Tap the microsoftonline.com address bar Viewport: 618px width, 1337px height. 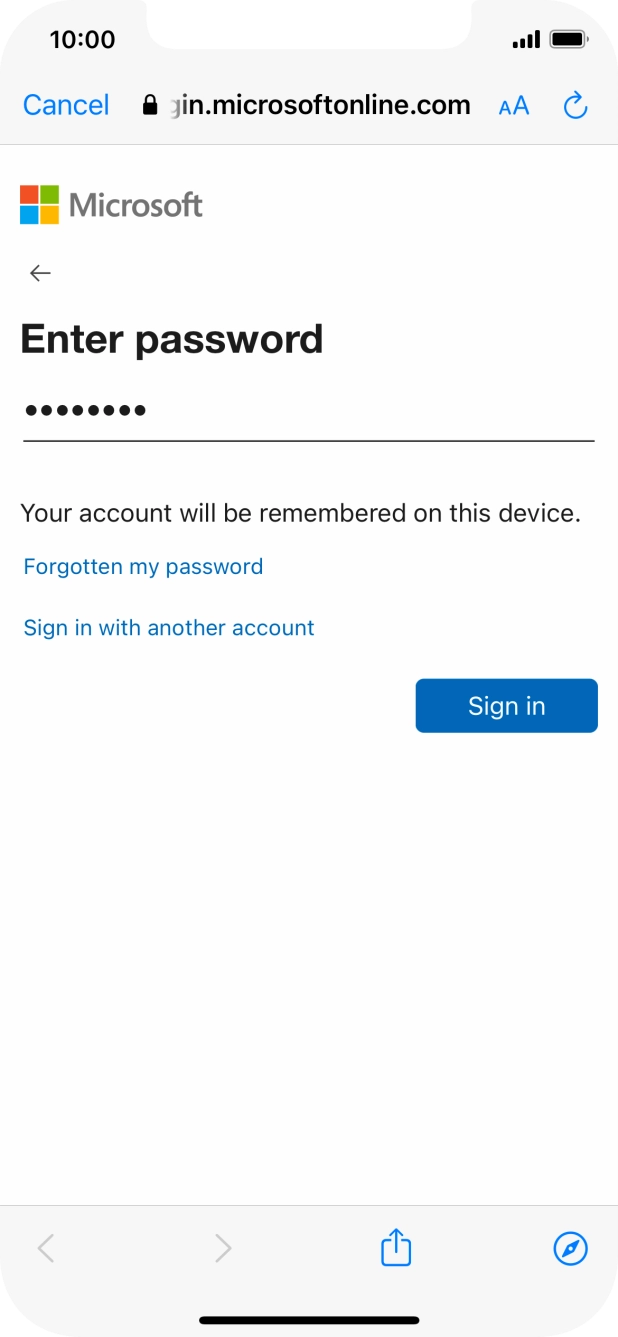click(x=320, y=105)
